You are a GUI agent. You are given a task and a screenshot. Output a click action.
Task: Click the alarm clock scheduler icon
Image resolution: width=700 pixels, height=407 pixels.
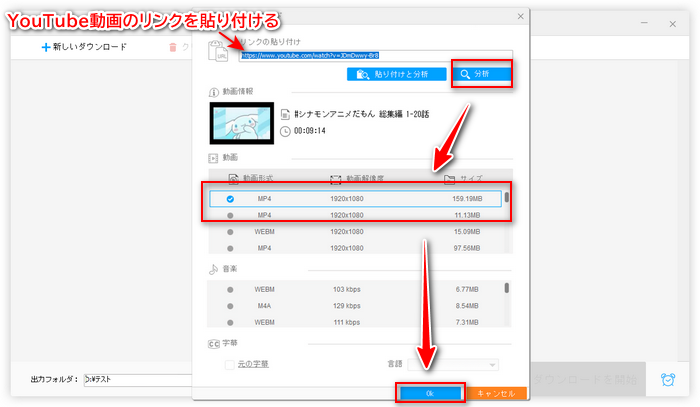pos(667,380)
